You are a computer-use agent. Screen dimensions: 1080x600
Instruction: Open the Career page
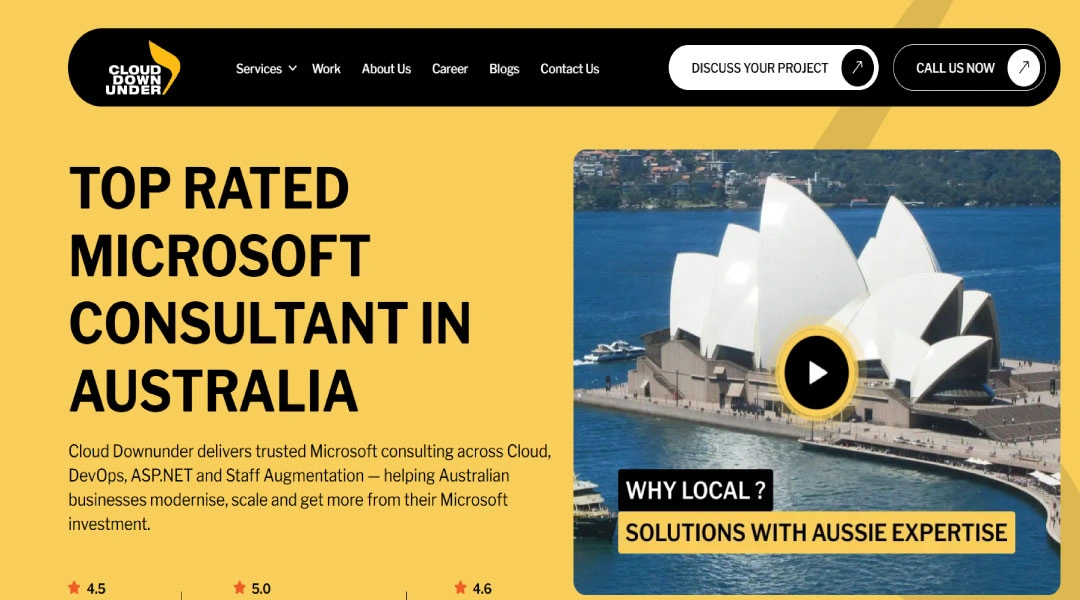(x=450, y=68)
